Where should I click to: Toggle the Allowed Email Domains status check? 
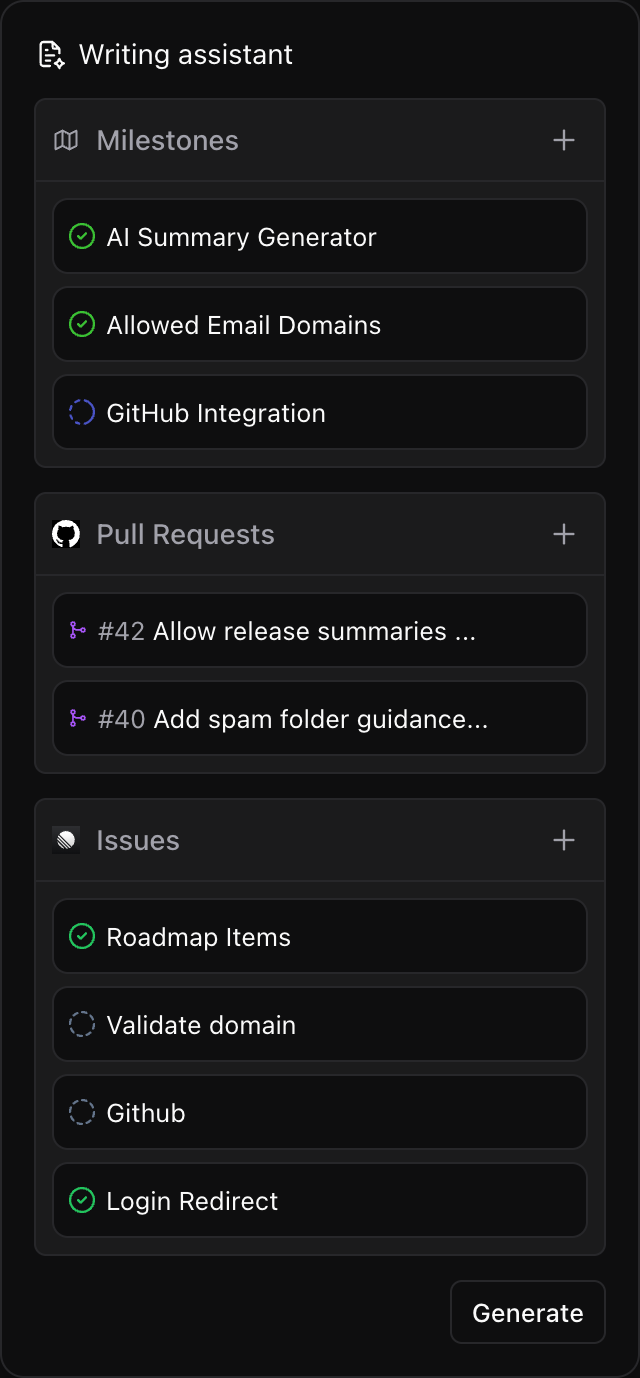pyautogui.click(x=82, y=325)
